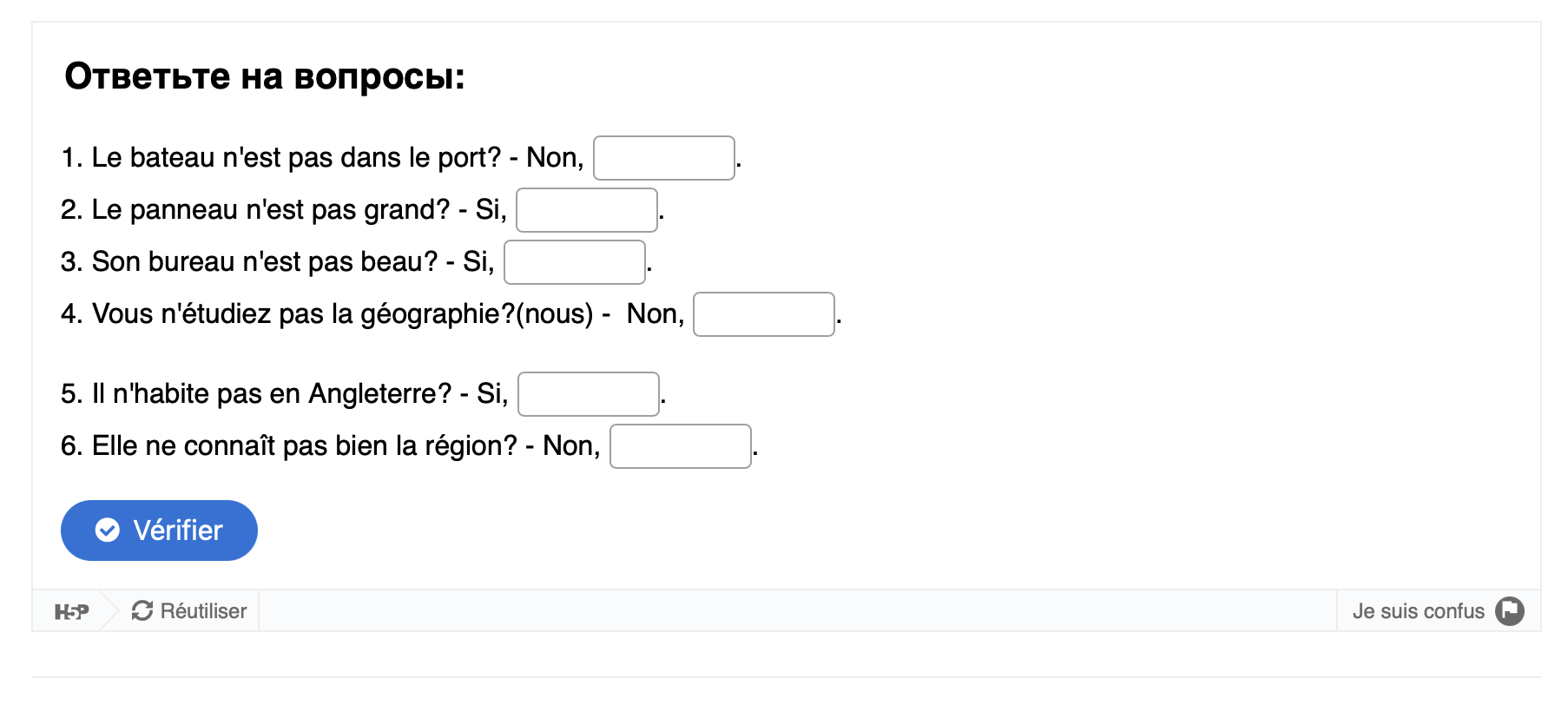The image size is (1568, 705).
Task: Click the Je suis confus text
Action: pos(1418,611)
